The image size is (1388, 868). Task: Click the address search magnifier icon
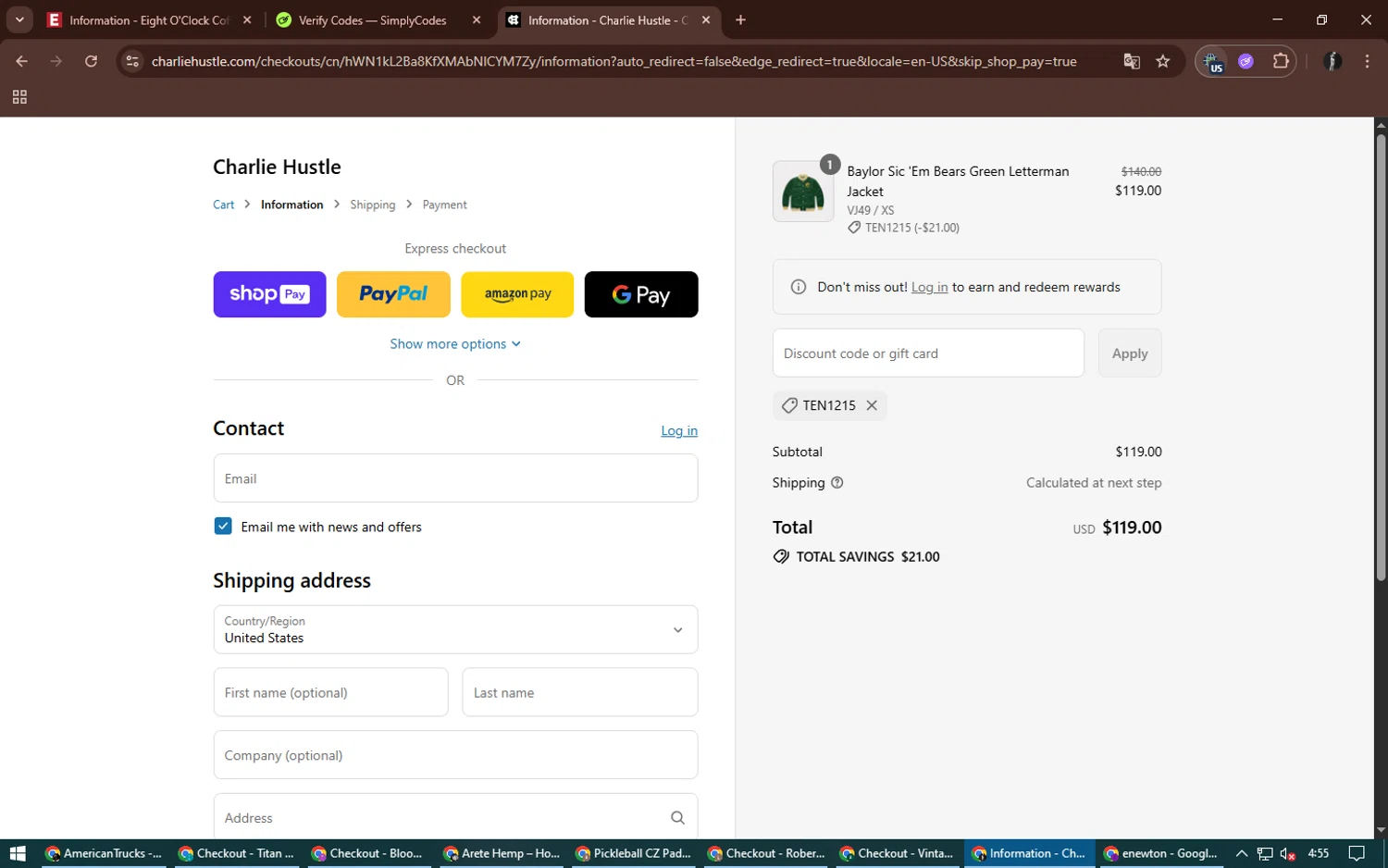[677, 818]
